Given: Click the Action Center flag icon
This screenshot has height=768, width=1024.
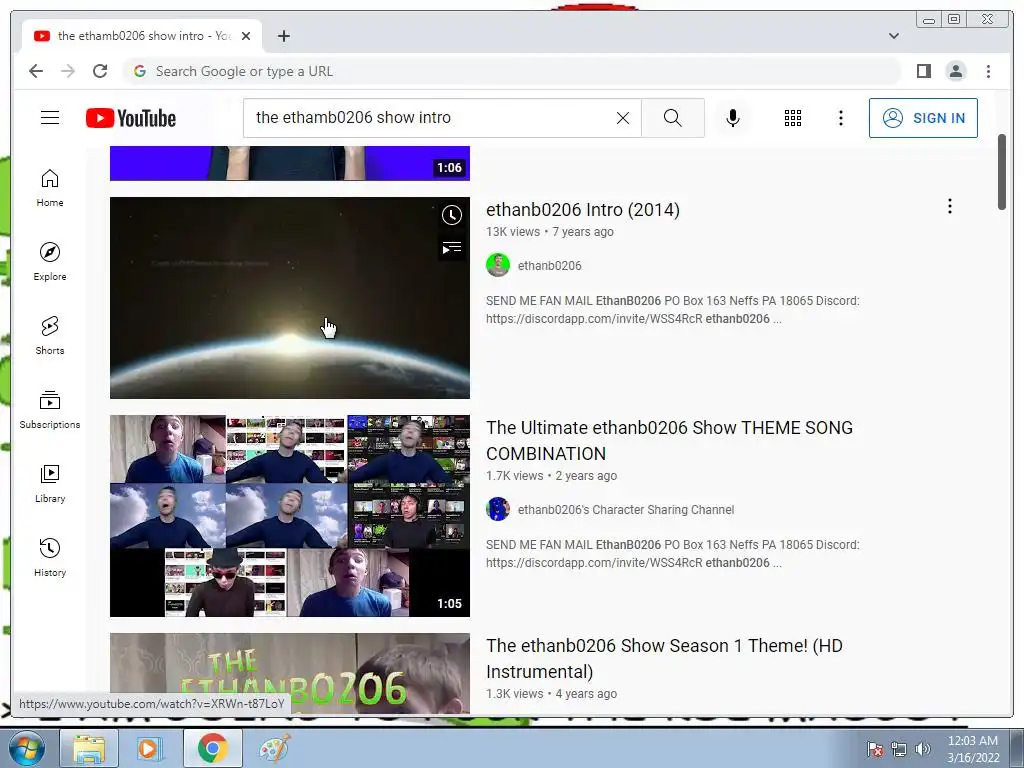Looking at the screenshot, I should [x=874, y=749].
